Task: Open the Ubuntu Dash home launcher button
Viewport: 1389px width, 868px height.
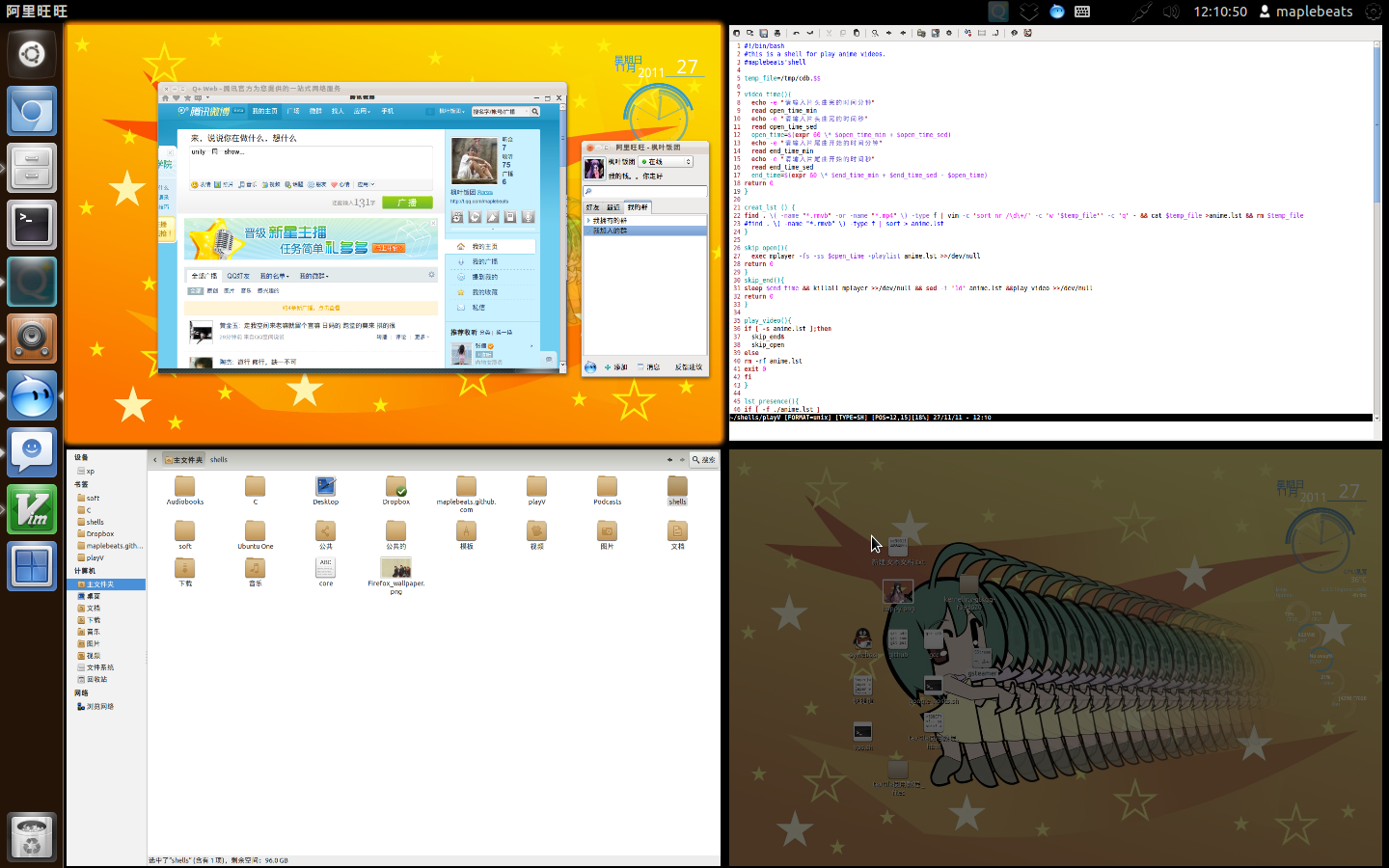Action: click(32, 53)
